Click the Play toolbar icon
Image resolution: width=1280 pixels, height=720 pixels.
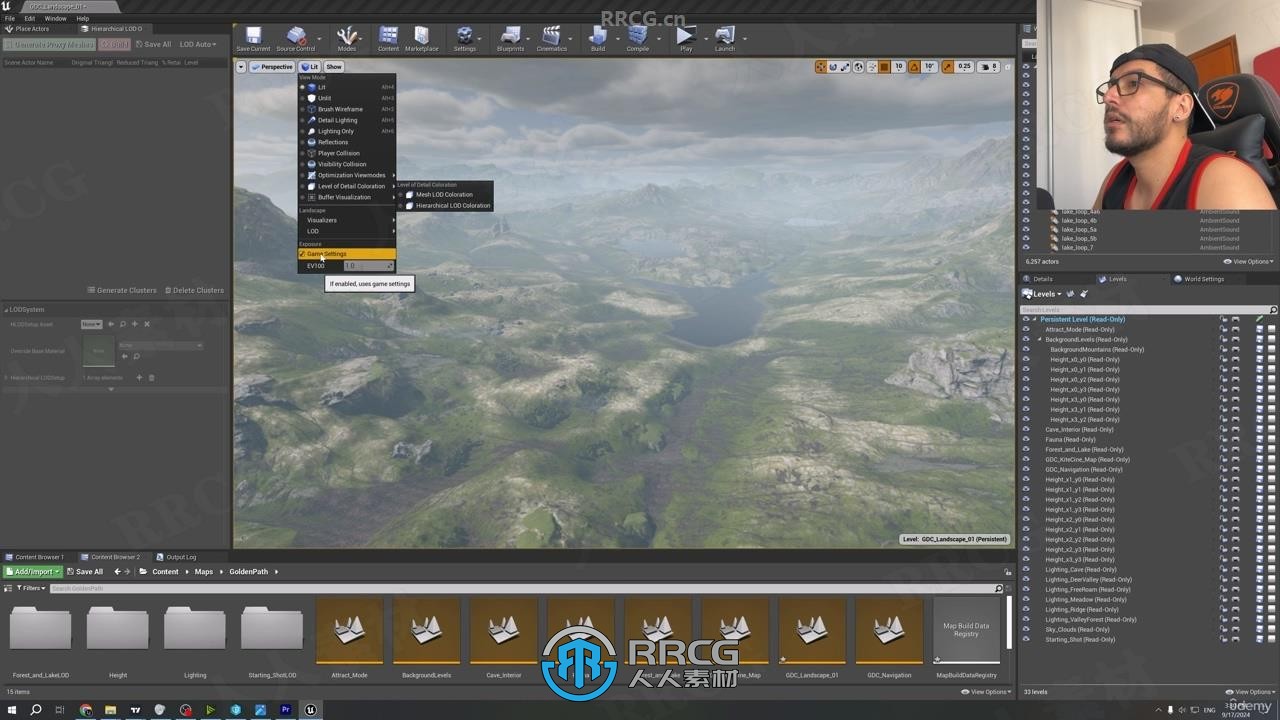(685, 38)
